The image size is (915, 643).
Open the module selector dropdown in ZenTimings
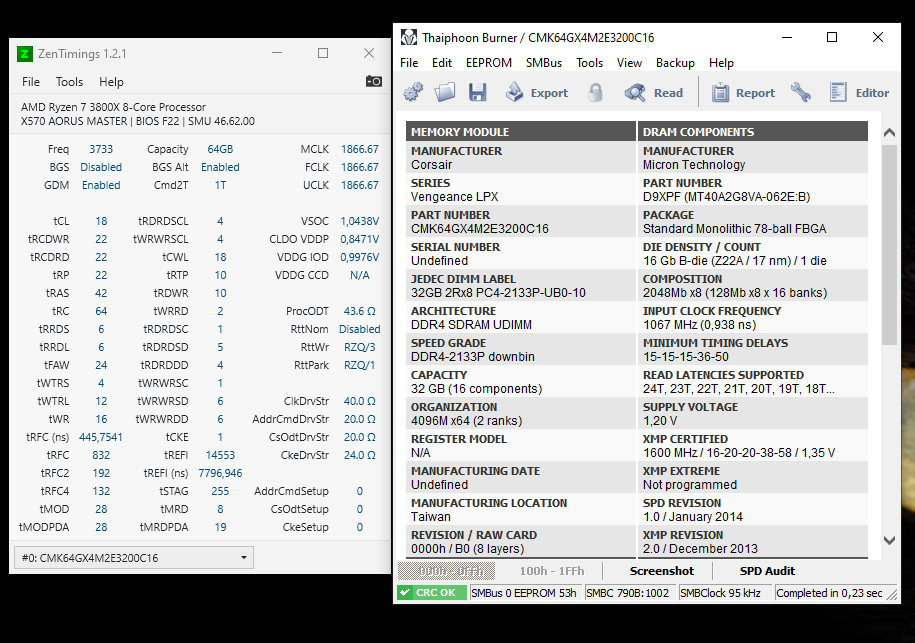click(134, 558)
